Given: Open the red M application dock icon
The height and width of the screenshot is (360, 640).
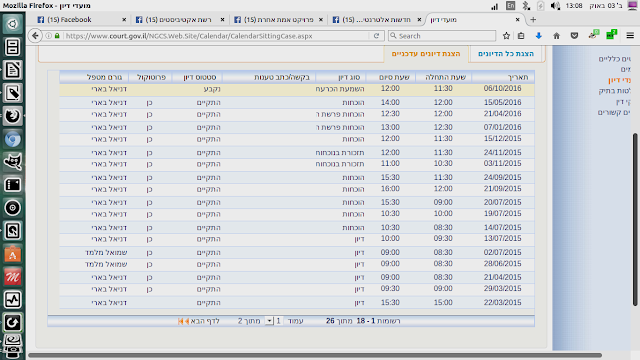Looking at the screenshot, I should pyautogui.click(x=13, y=277).
